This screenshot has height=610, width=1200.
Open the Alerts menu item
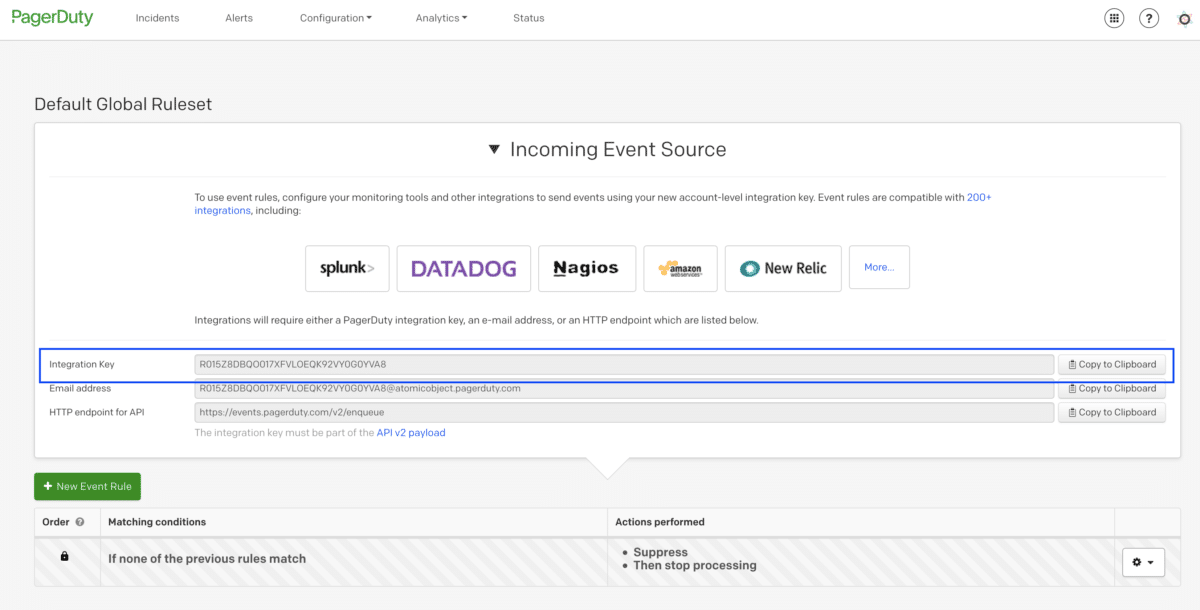click(239, 17)
